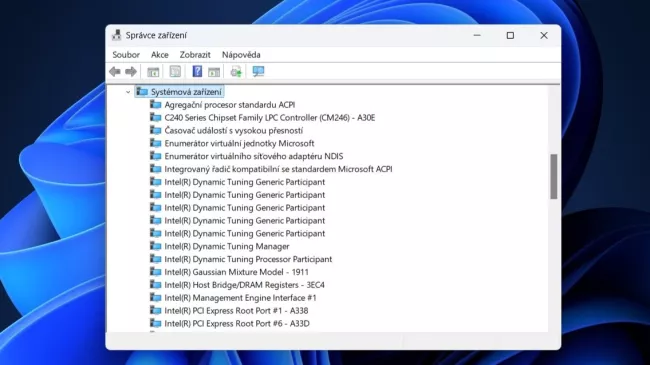Select the Systémová zařízení category
This screenshot has width=650, height=365.
[186, 92]
